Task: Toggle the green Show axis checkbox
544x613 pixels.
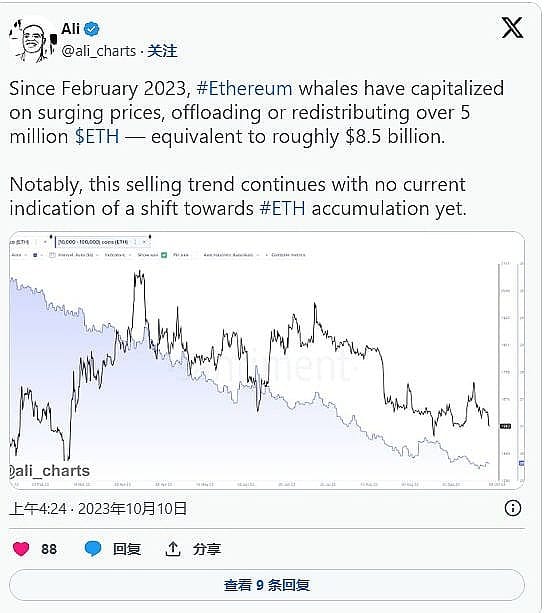Action: 164,255
